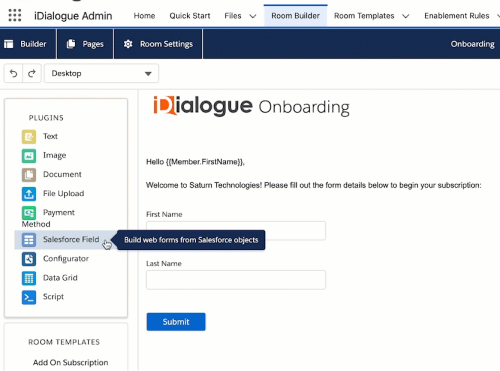Click the Salesforce Field label
500x371 pixels.
point(71,239)
